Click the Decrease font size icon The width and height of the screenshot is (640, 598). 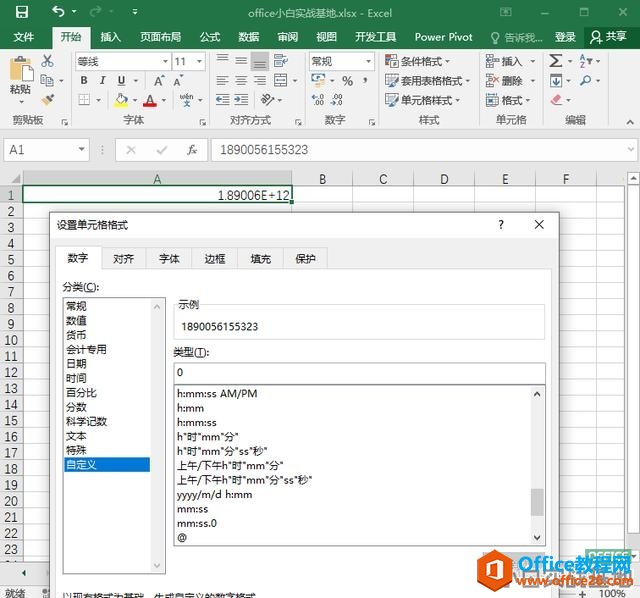point(178,80)
